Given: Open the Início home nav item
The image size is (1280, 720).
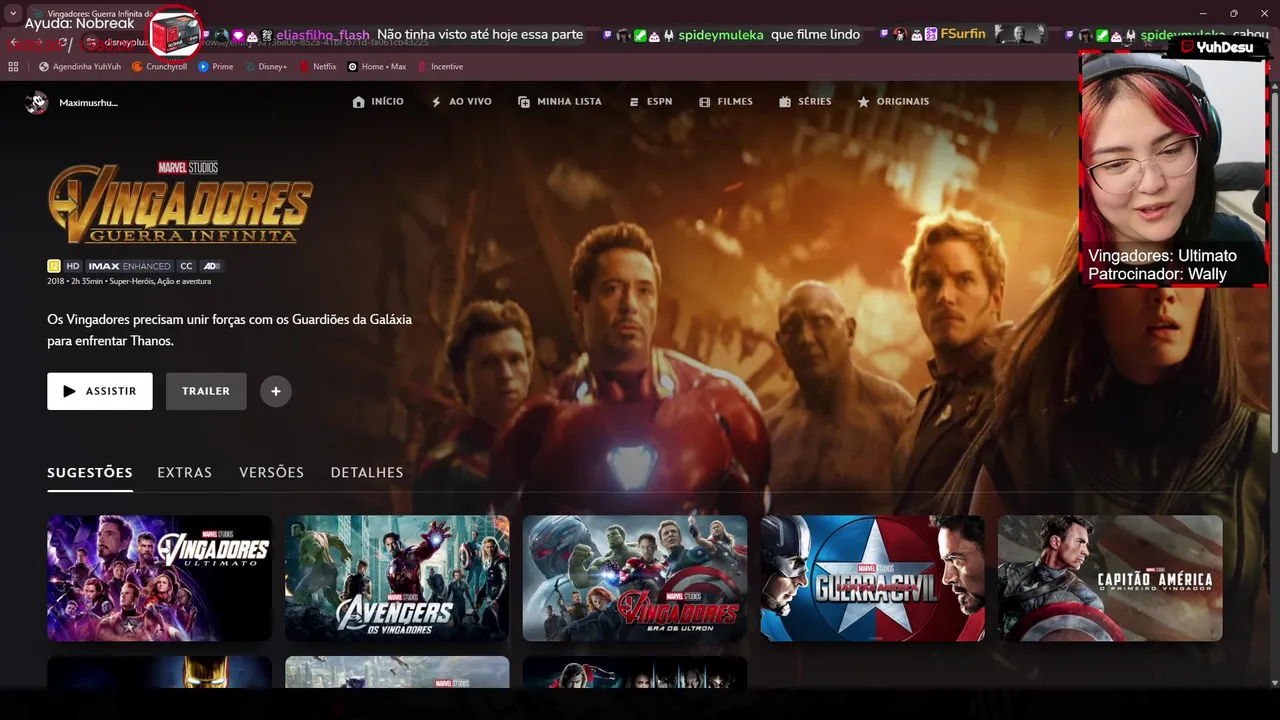Looking at the screenshot, I should 378,102.
